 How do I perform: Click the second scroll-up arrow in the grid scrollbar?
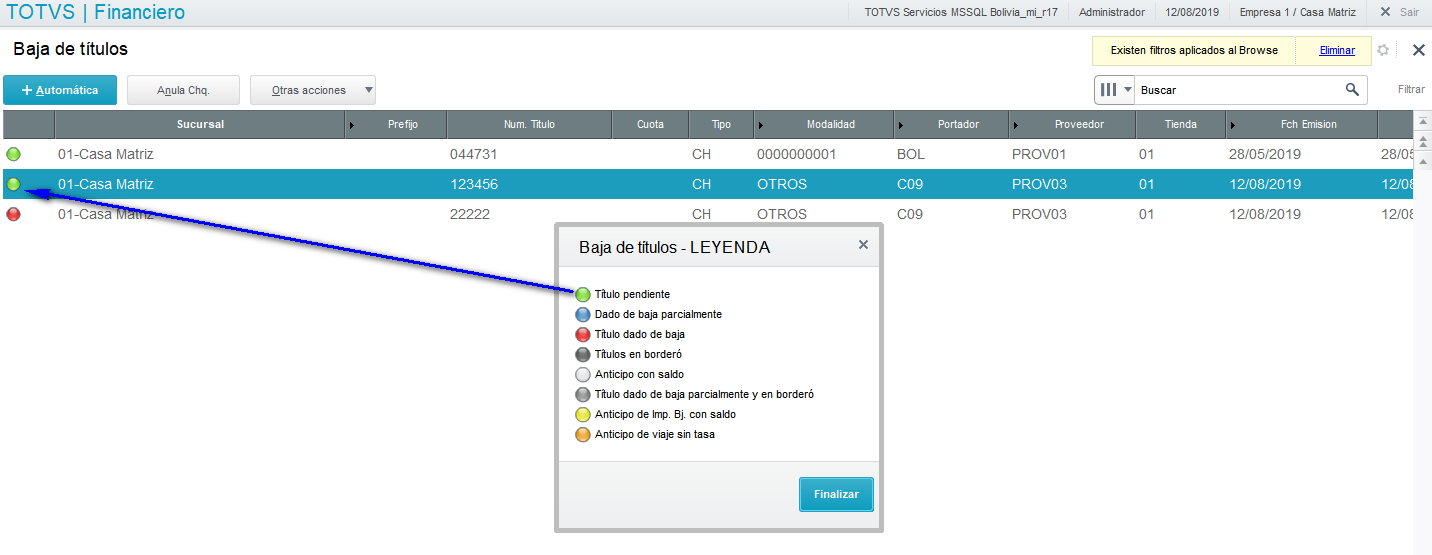click(x=1423, y=139)
